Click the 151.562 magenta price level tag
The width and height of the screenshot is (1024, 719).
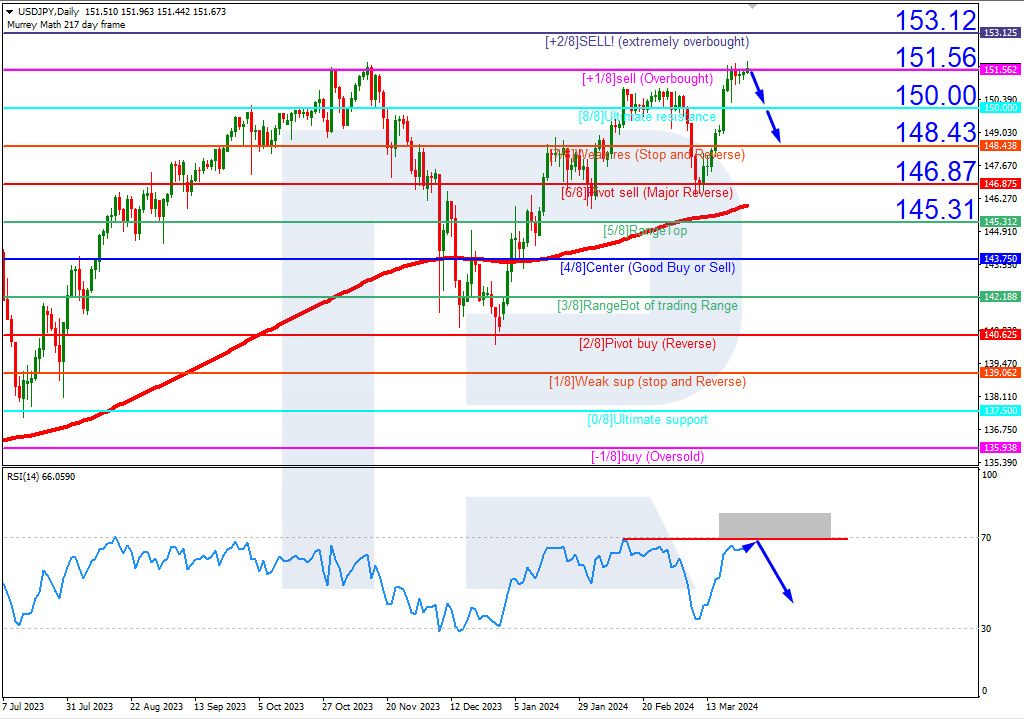click(x=999, y=70)
